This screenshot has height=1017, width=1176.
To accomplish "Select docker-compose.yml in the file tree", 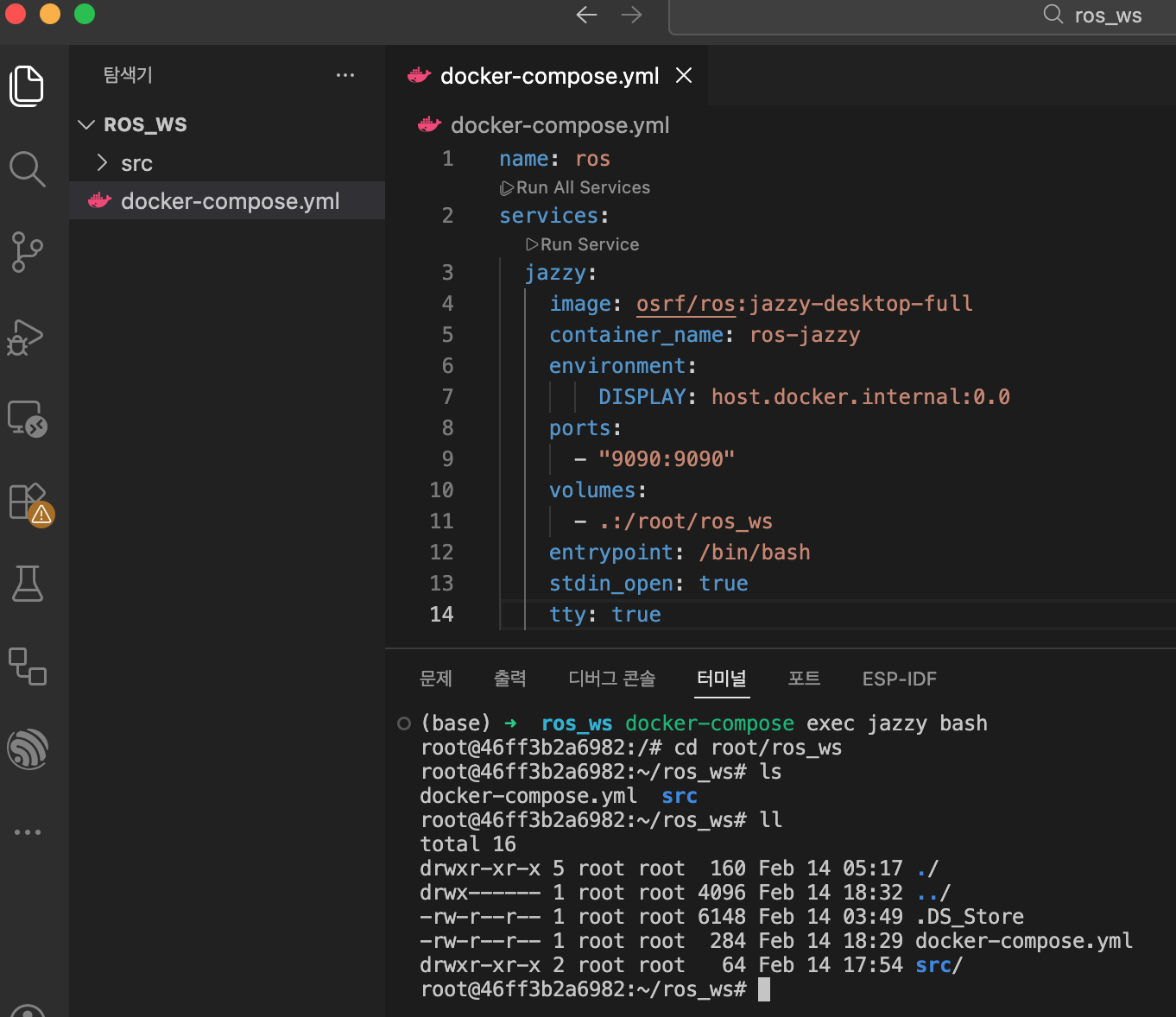I will click(227, 200).
